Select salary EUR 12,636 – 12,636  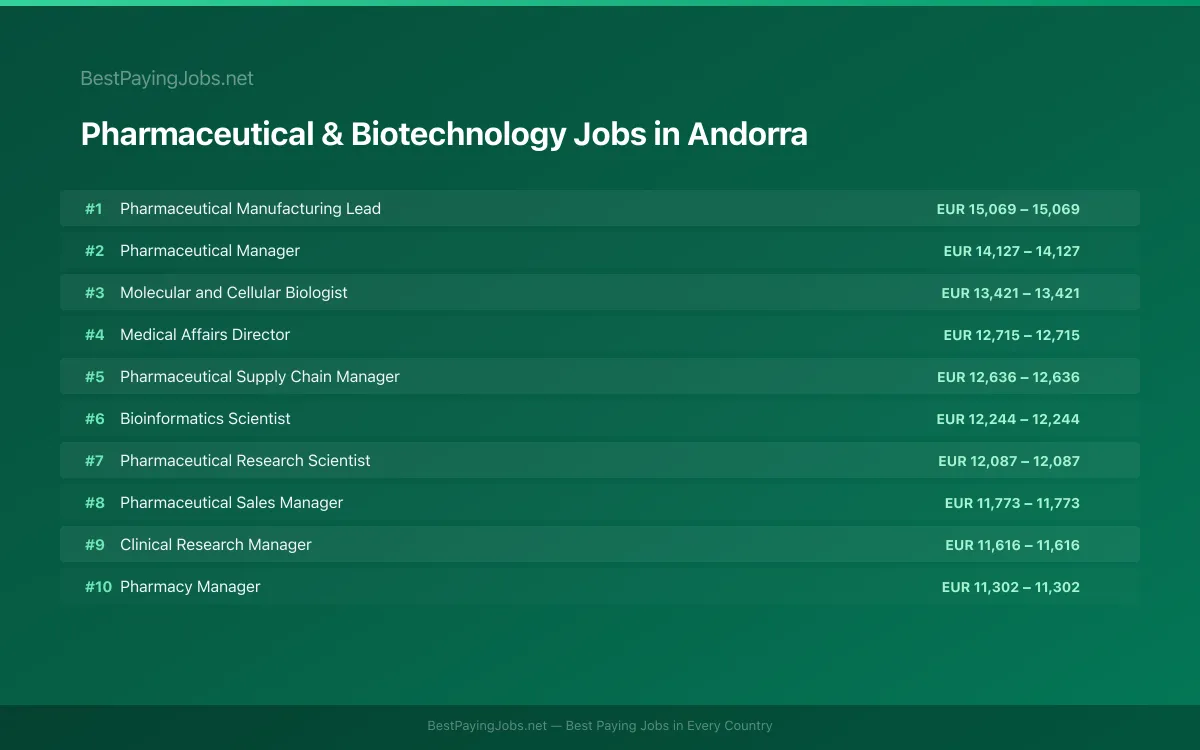tap(1008, 377)
